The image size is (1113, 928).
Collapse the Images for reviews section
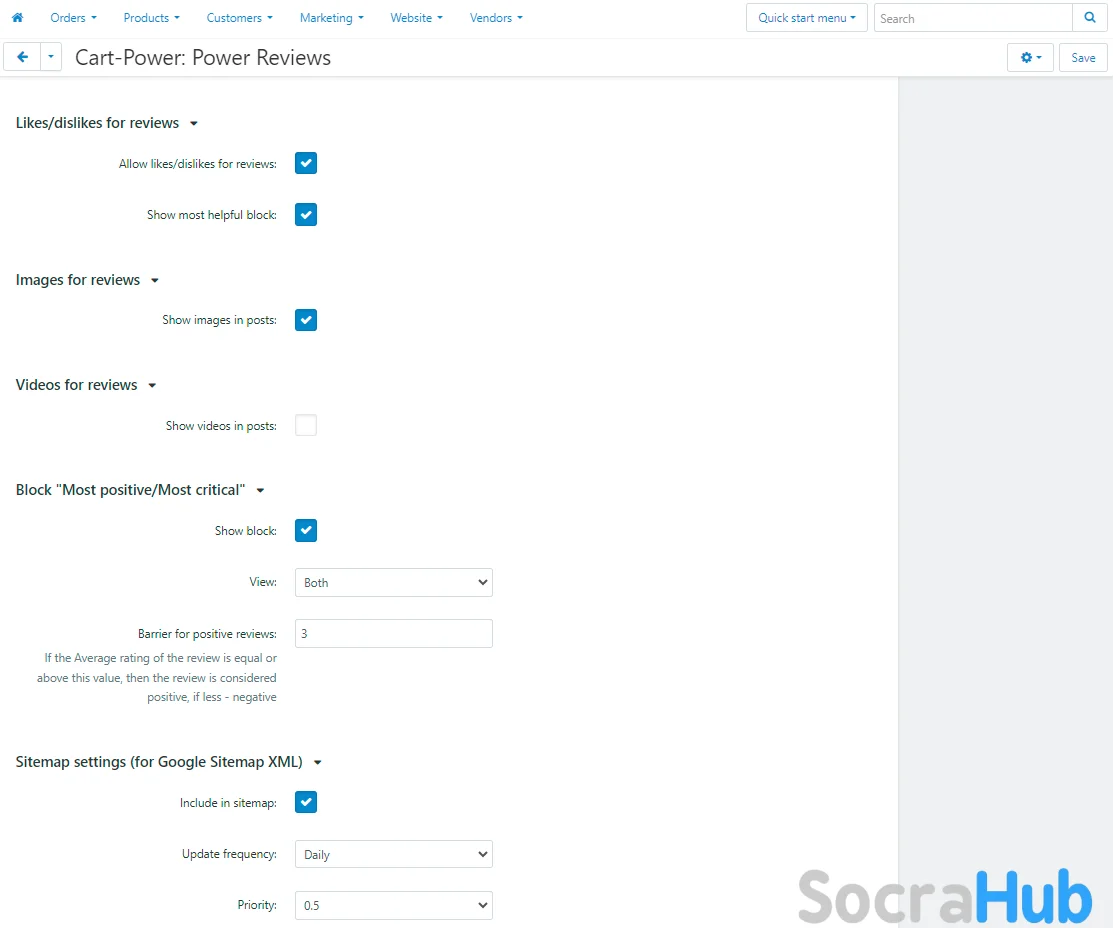click(87, 280)
